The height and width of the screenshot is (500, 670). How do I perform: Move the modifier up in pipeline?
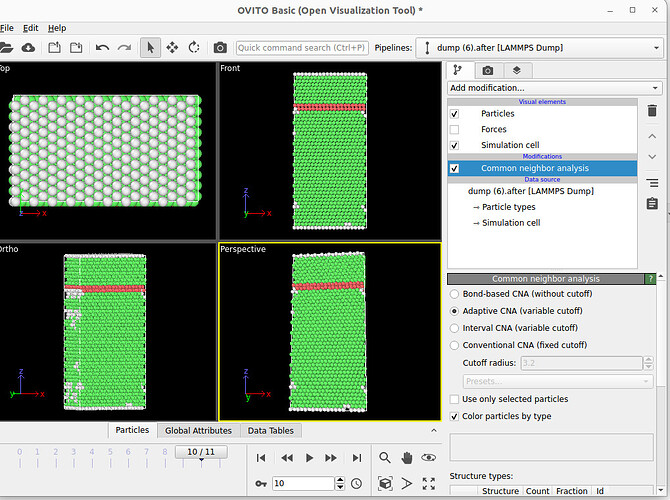pyautogui.click(x=652, y=136)
